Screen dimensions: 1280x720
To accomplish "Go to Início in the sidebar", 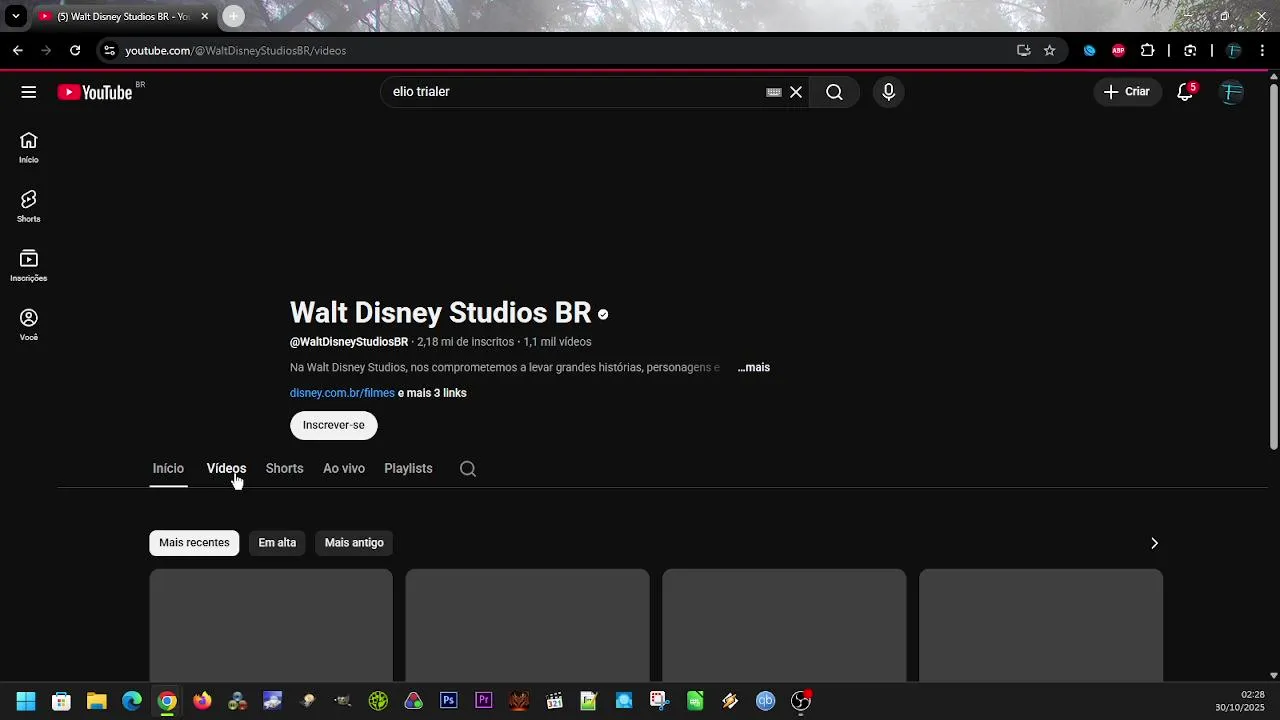I will [29, 147].
